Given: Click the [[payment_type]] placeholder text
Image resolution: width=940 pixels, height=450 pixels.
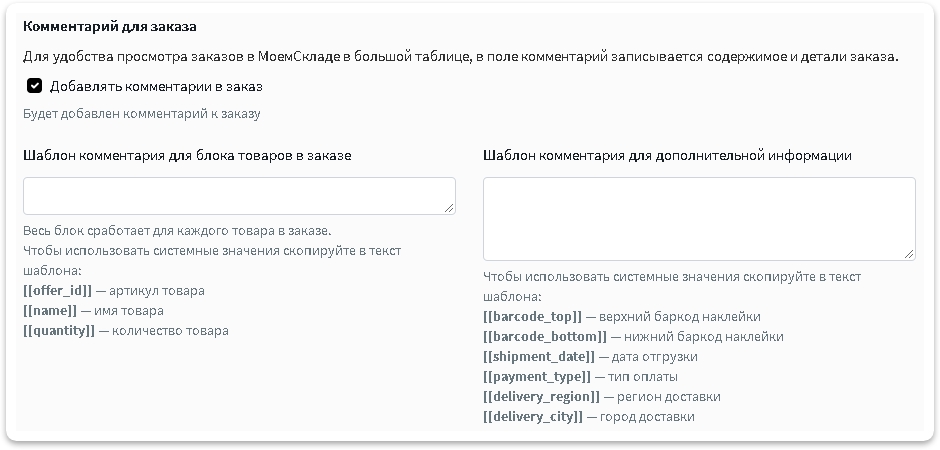Looking at the screenshot, I should 537,377.
